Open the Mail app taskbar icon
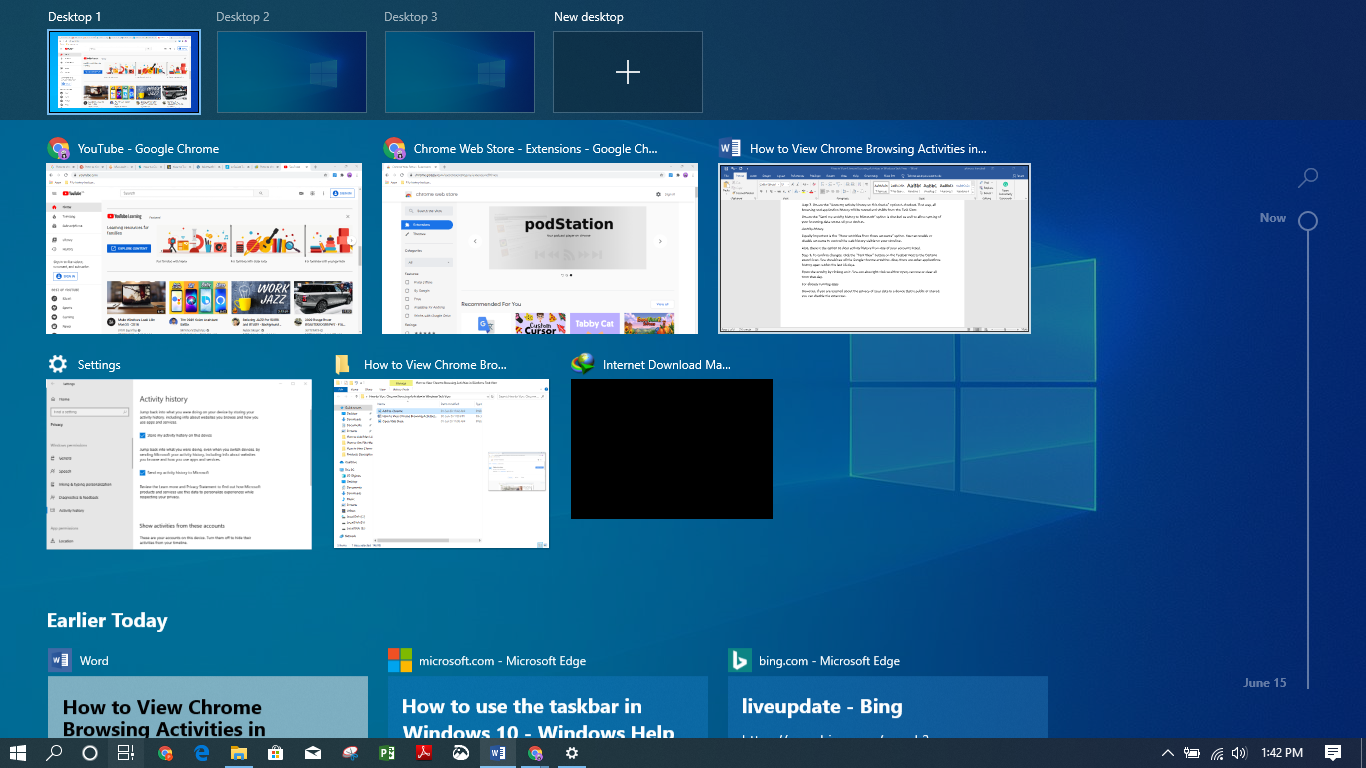Viewport: 1366px width, 768px height. 313,753
